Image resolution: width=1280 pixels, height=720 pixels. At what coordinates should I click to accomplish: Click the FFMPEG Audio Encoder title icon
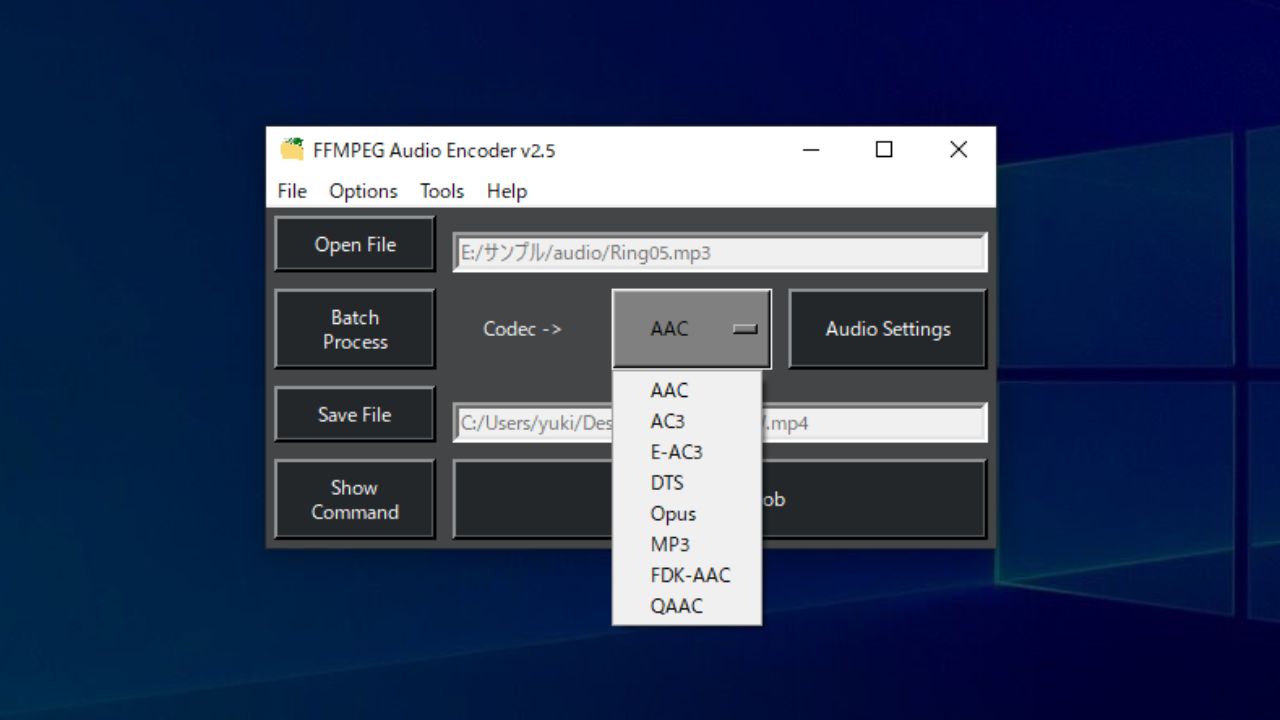point(292,150)
